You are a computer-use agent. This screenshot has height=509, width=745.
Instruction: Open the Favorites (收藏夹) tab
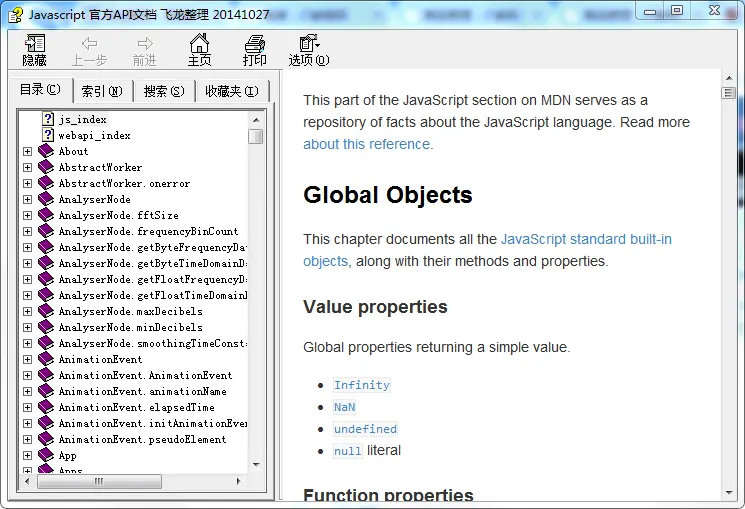(231, 91)
